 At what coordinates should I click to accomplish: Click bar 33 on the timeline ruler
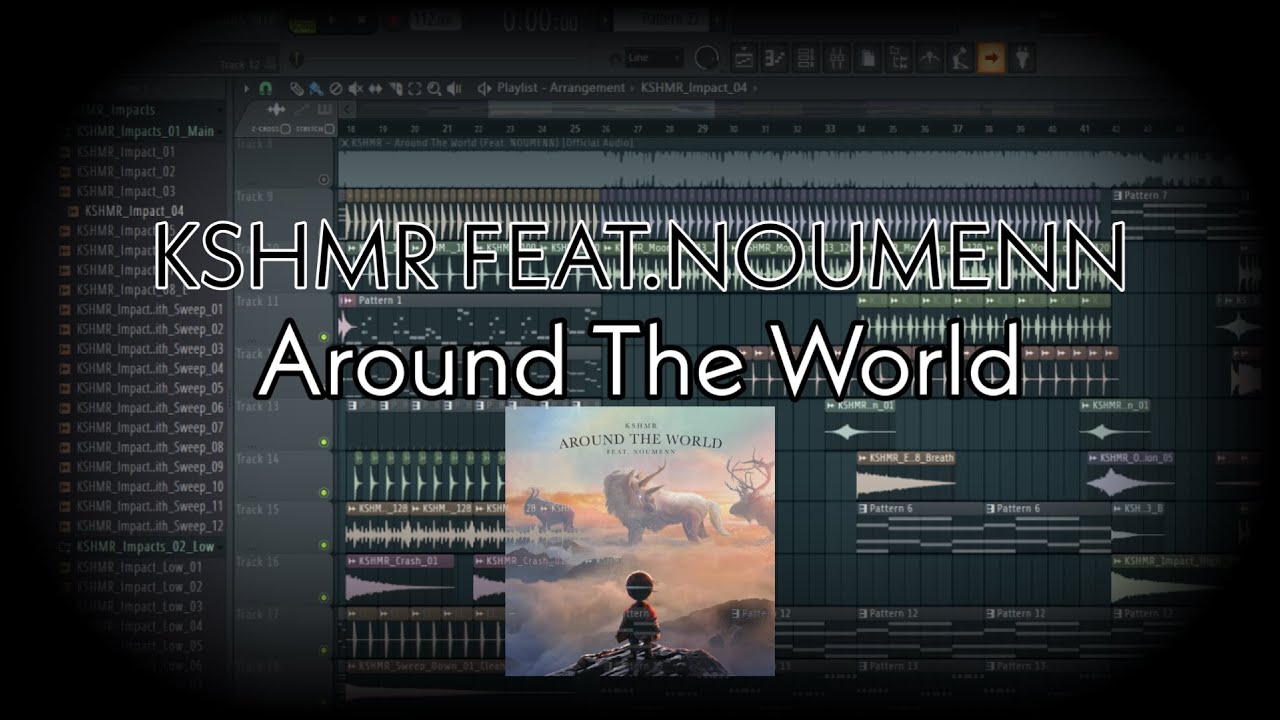click(830, 129)
